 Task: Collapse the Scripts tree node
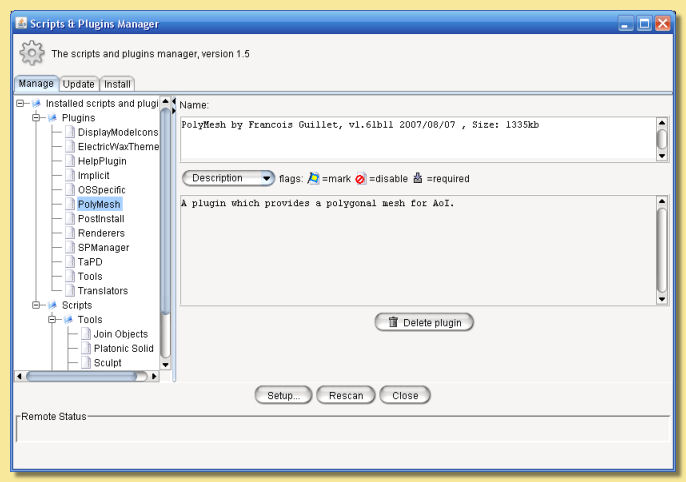pyautogui.click(x=37, y=305)
